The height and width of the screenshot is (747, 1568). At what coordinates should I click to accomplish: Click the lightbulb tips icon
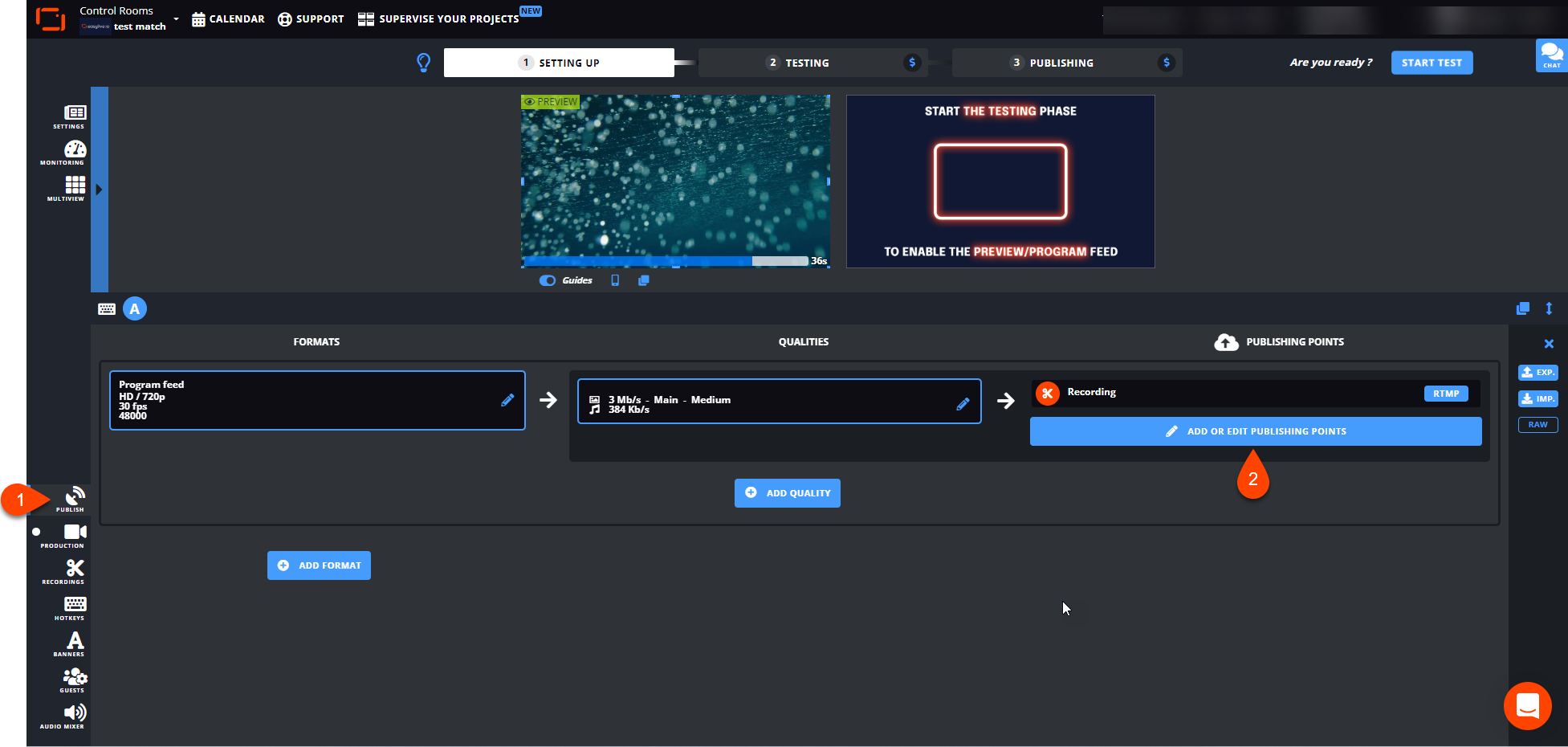tap(424, 63)
